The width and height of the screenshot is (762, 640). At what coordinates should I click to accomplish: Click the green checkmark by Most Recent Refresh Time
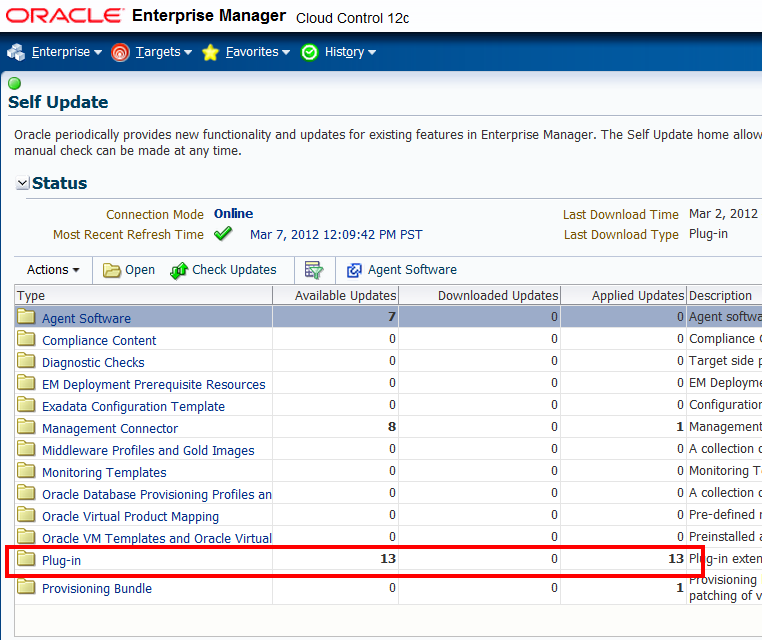click(223, 234)
